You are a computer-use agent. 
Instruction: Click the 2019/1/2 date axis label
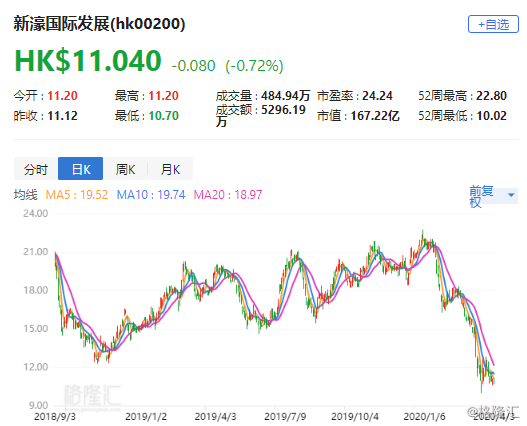[146, 417]
